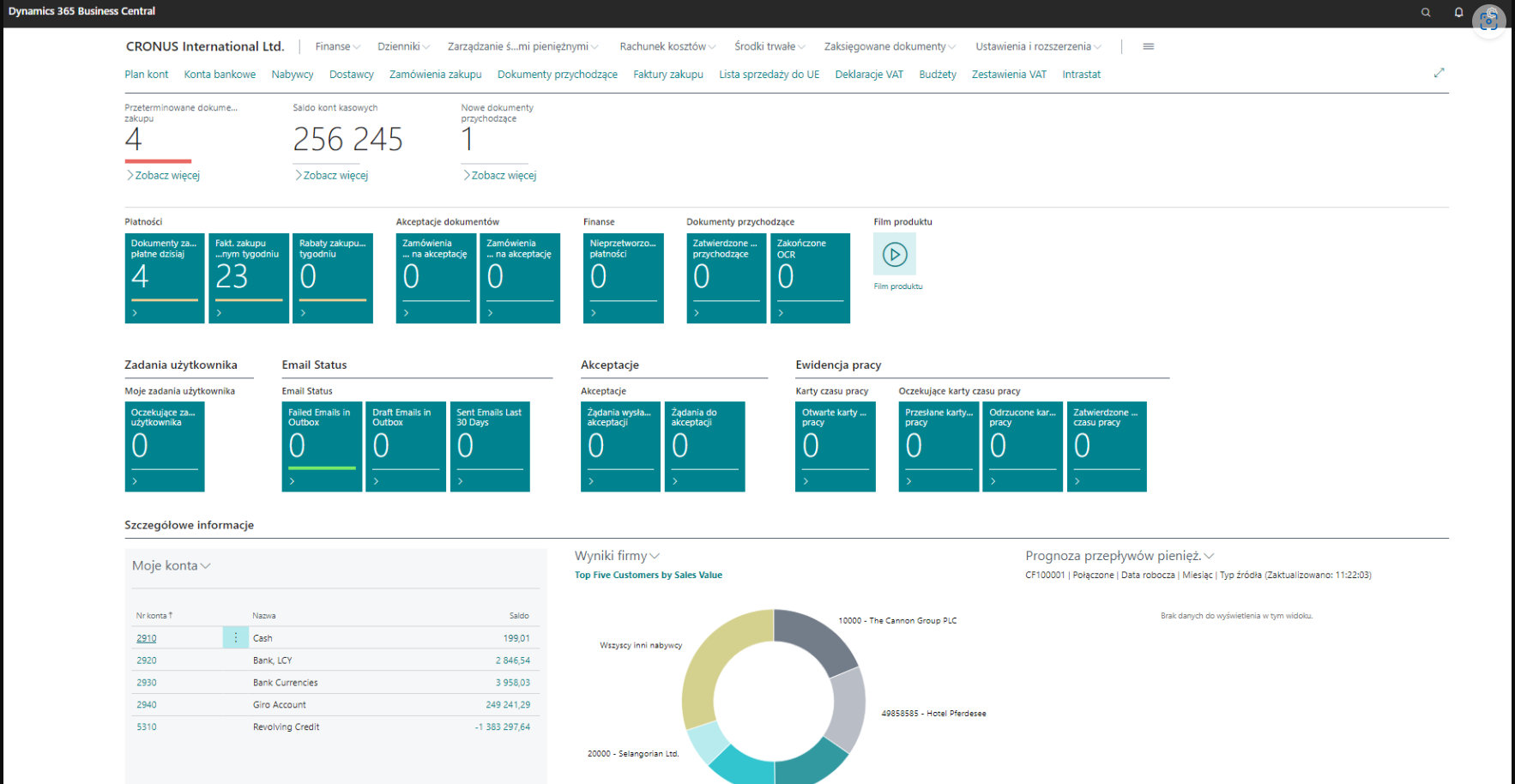This screenshot has width=1515, height=784.
Task: Expand the Finanse menu
Action: [337, 46]
